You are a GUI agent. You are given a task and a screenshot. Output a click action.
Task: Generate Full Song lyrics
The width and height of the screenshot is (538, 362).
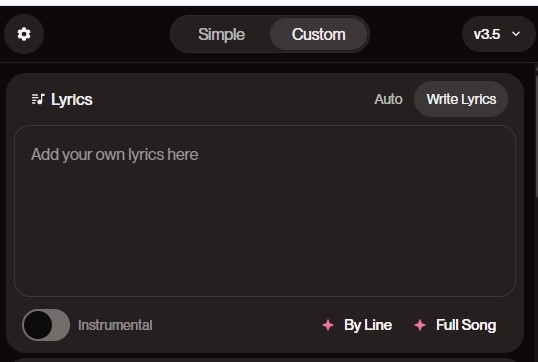click(x=466, y=325)
